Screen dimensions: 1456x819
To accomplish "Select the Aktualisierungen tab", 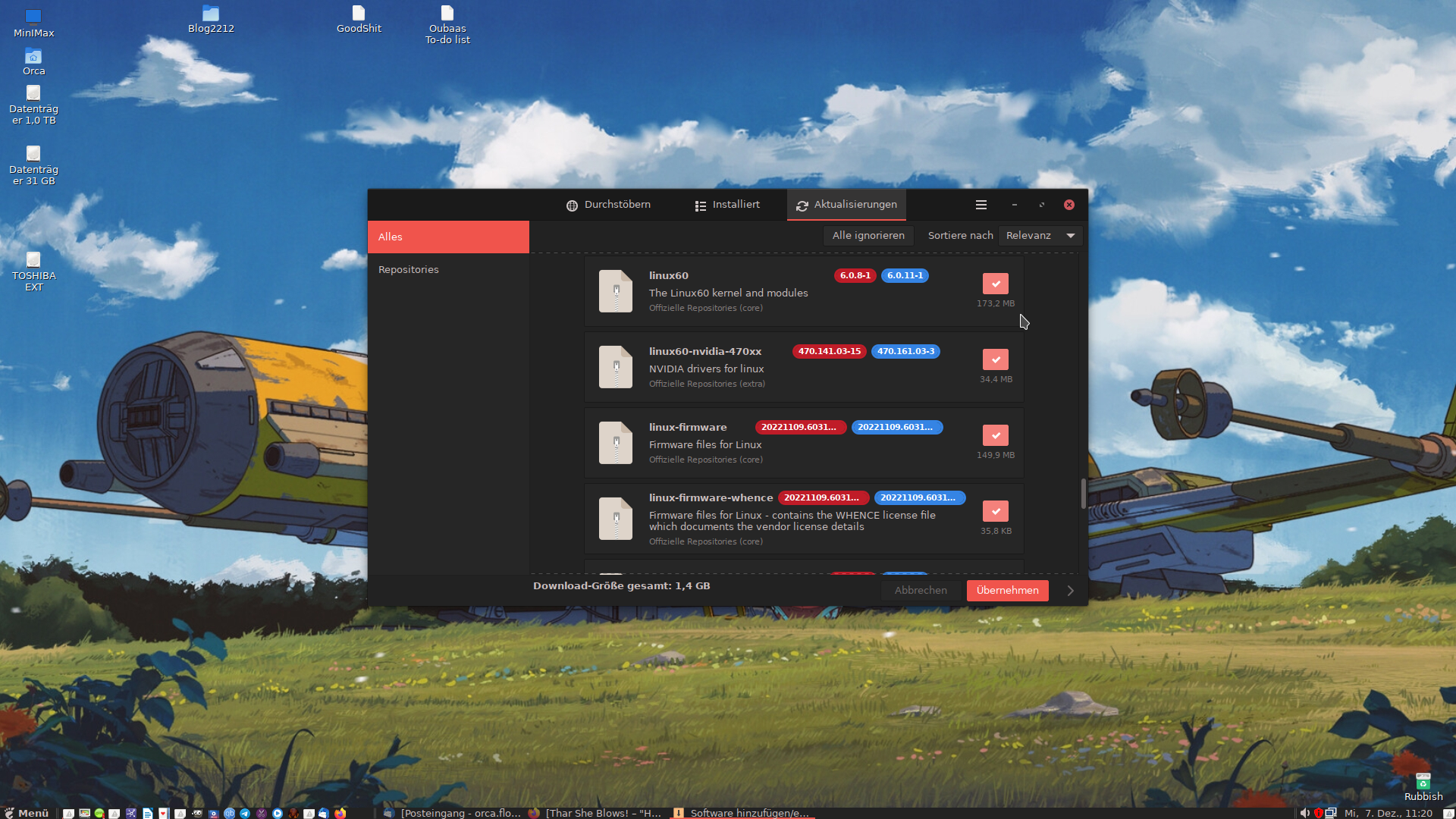I will [x=846, y=205].
